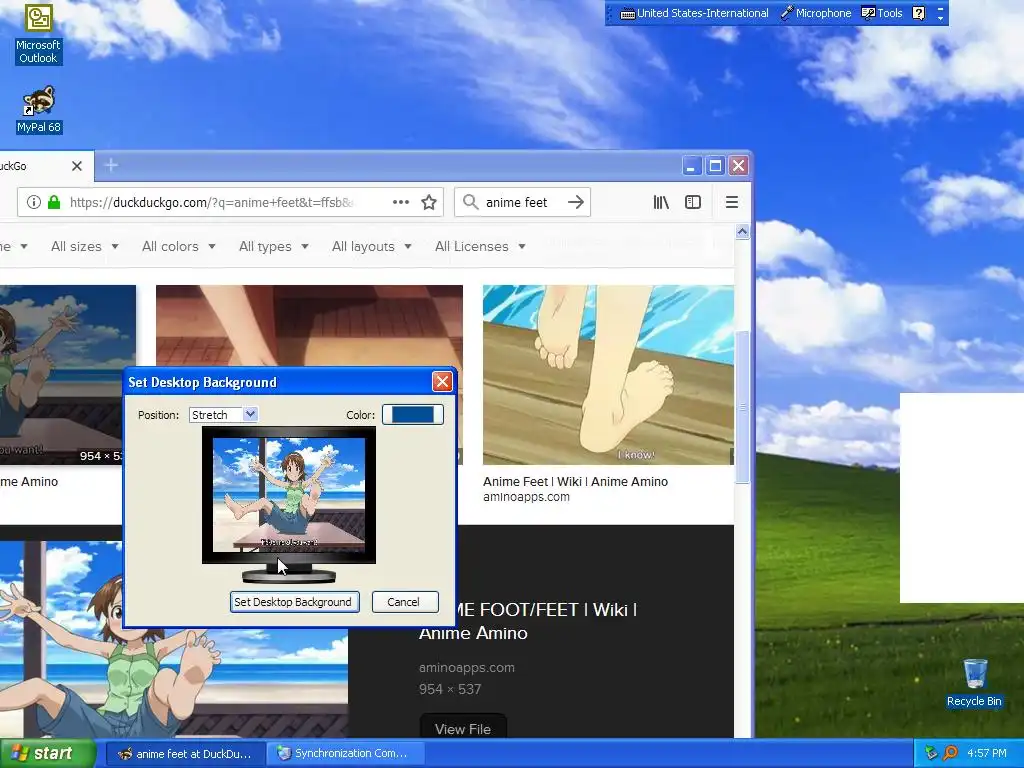Pick the blue background Color swatch
The image size is (1024, 768).
click(x=413, y=415)
